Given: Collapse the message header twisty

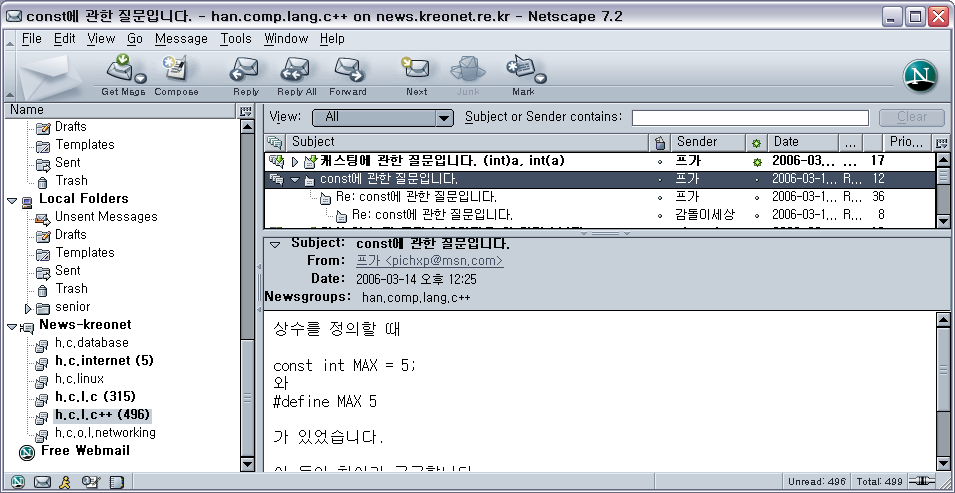Looking at the screenshot, I should pos(275,244).
